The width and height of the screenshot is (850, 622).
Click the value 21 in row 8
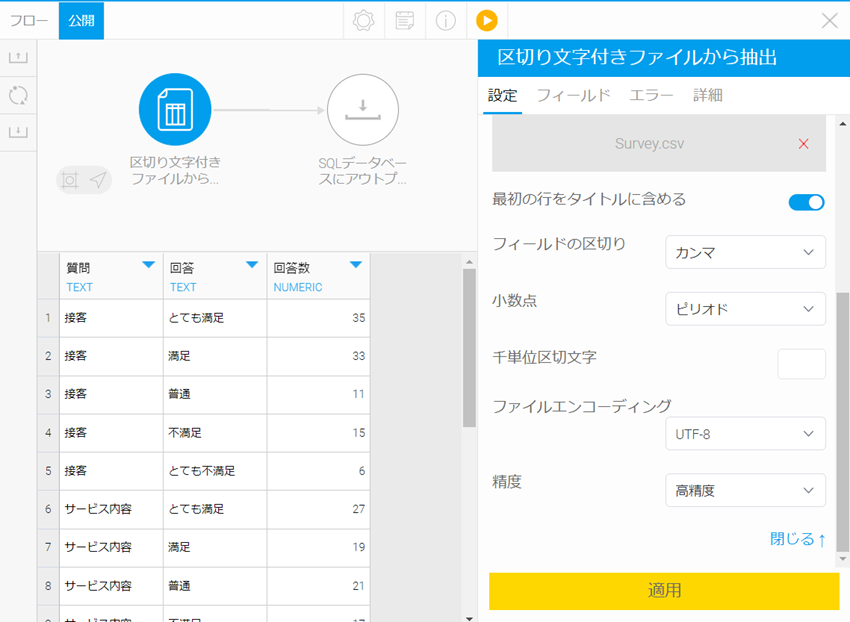[359, 586]
